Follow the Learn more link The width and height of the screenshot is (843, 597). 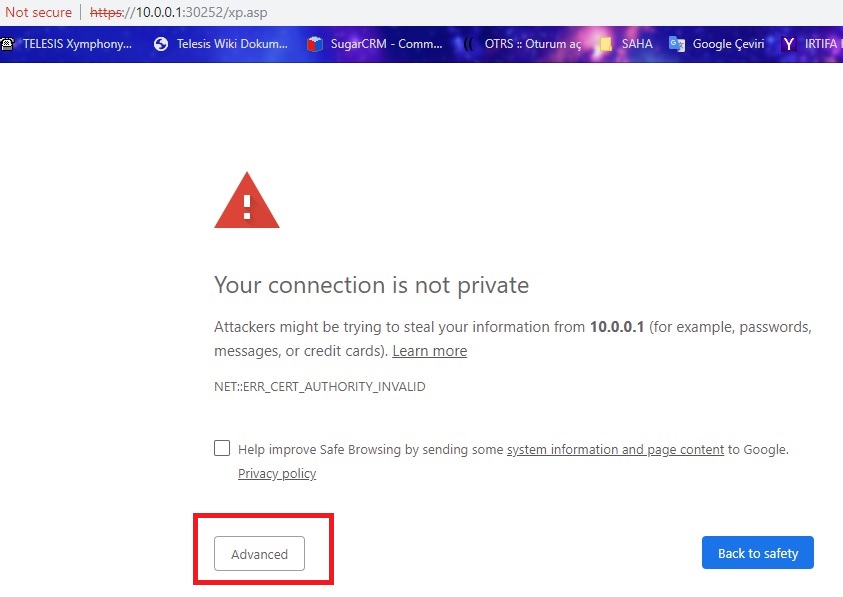coord(429,351)
